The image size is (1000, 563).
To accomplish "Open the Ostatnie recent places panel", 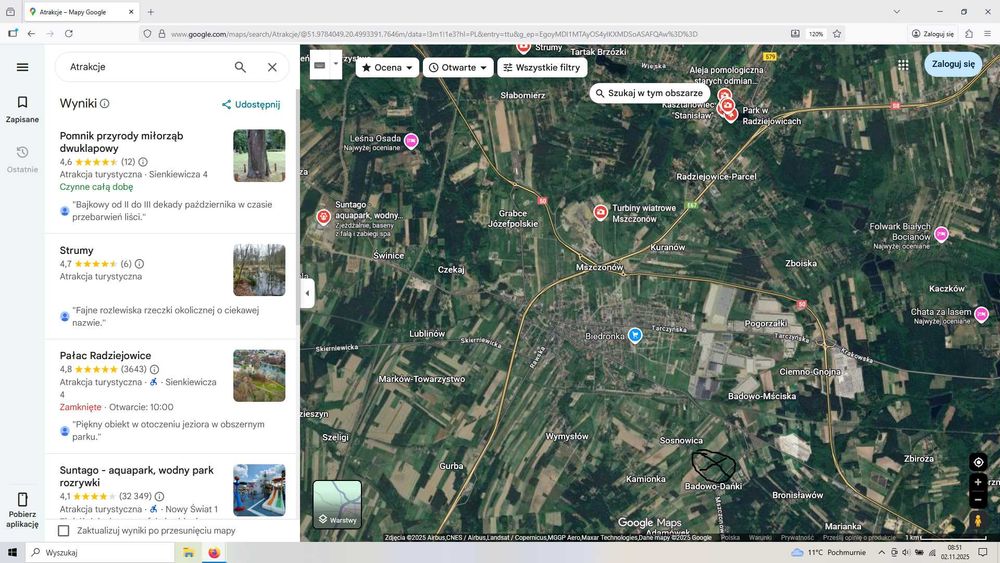I will [x=22, y=159].
